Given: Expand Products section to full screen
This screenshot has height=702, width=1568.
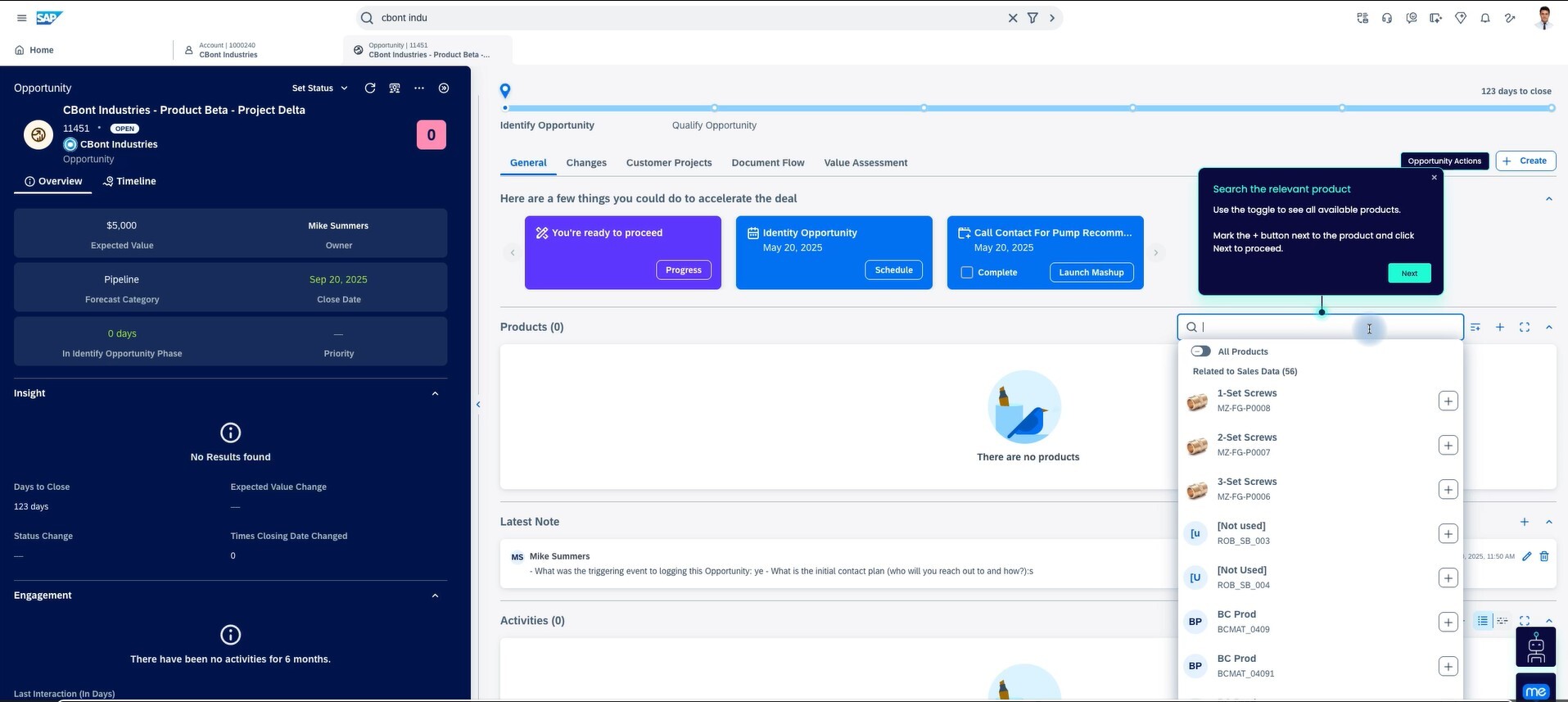Looking at the screenshot, I should pos(1524,327).
